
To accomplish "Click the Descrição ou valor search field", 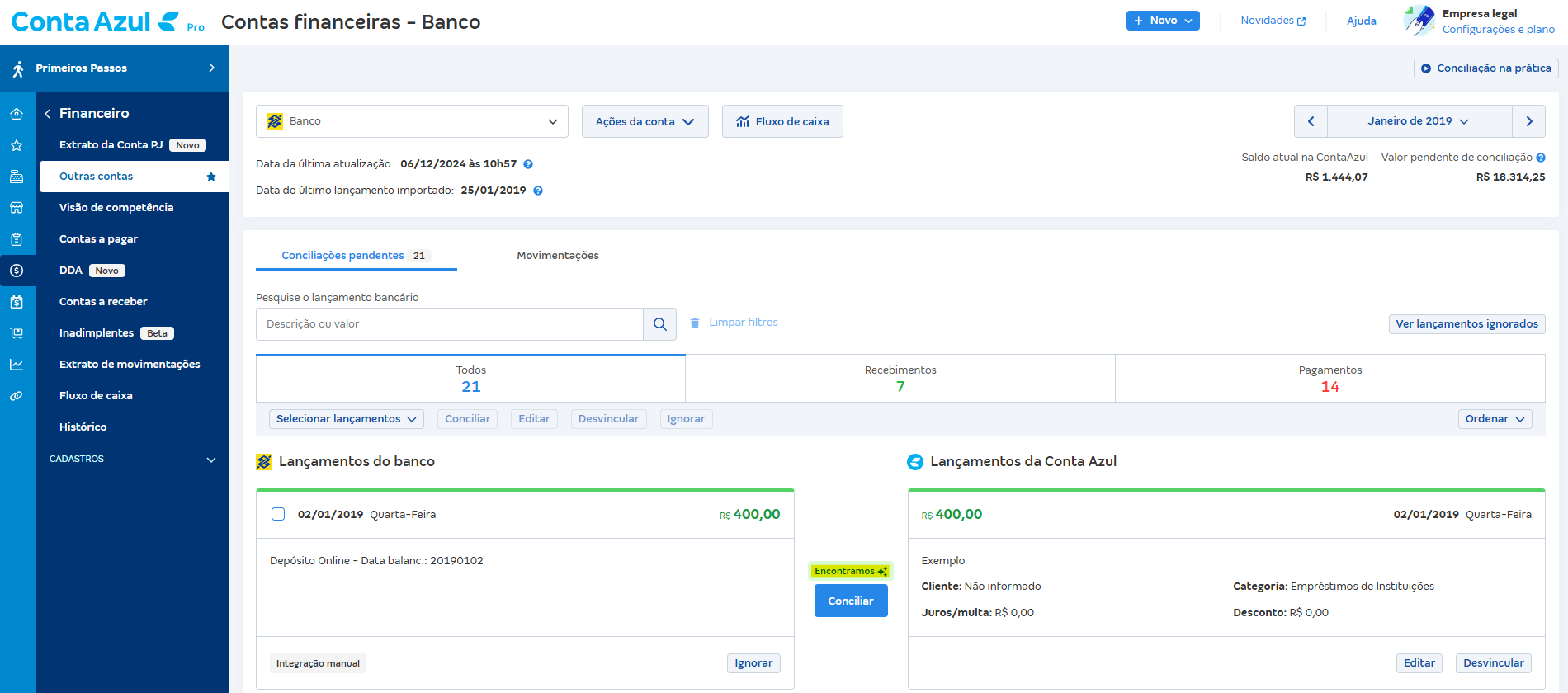I will click(x=450, y=324).
